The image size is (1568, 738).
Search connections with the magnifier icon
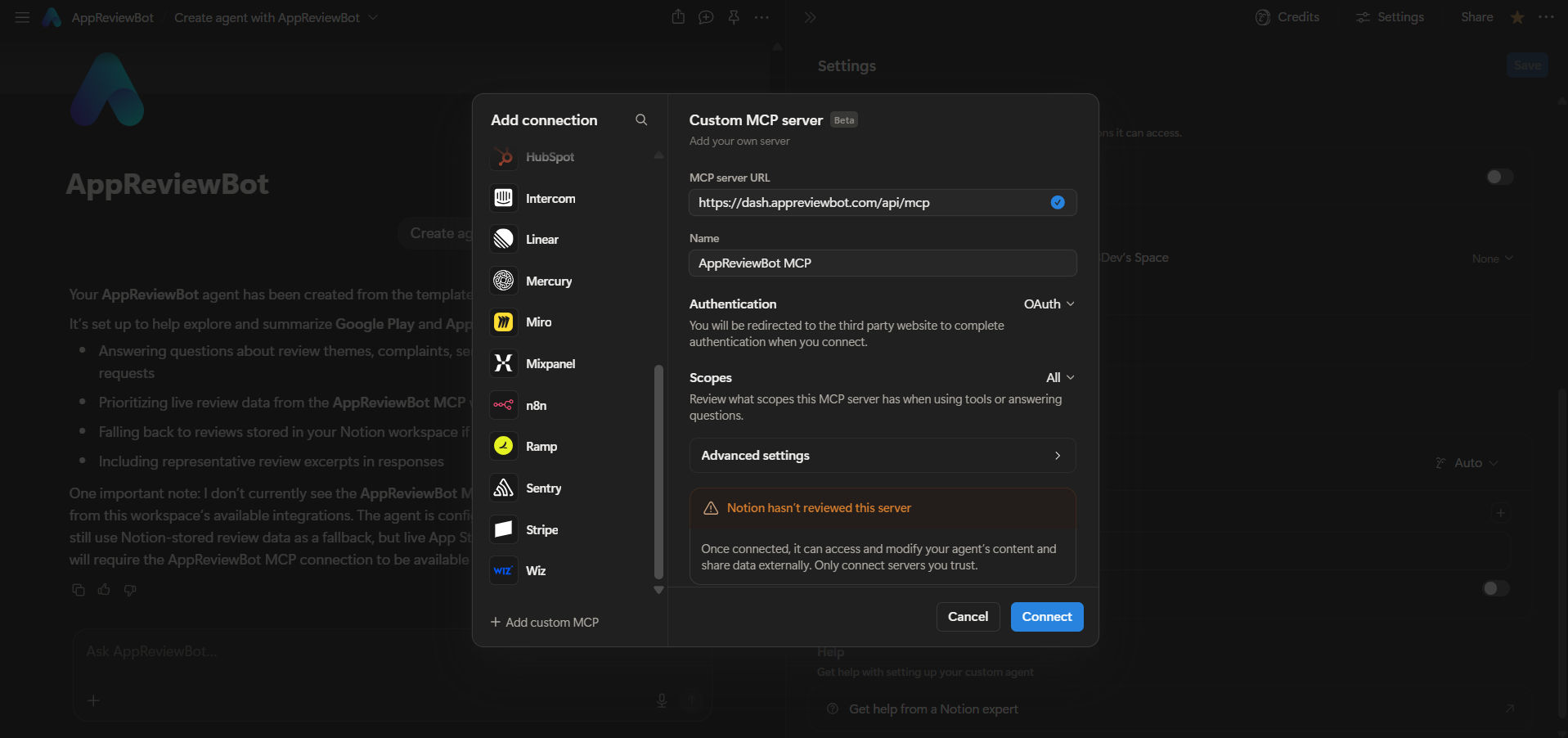(x=641, y=120)
